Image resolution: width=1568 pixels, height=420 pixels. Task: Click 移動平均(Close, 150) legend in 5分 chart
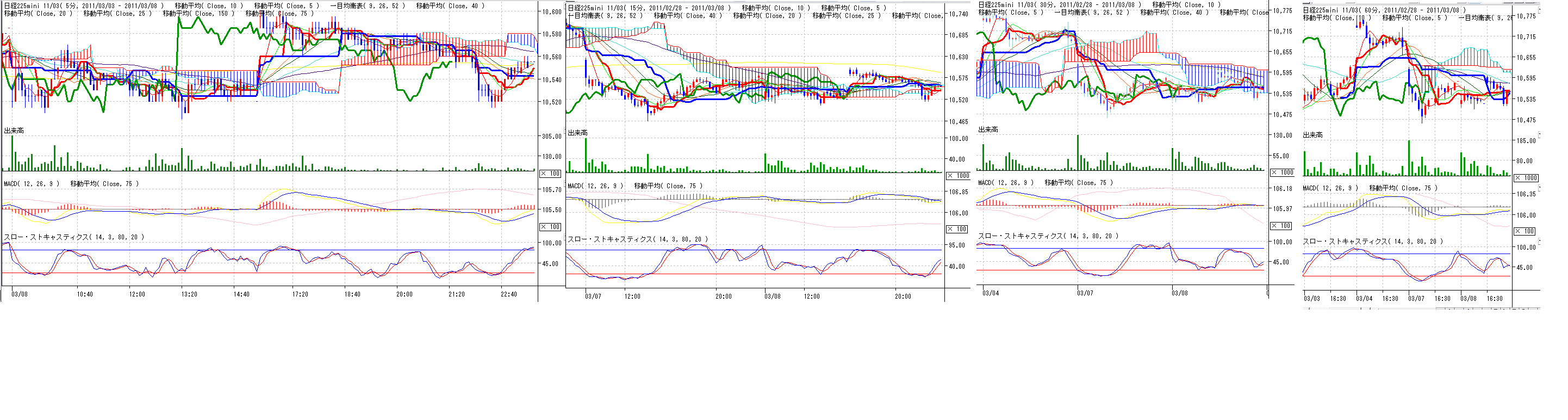pos(198,14)
